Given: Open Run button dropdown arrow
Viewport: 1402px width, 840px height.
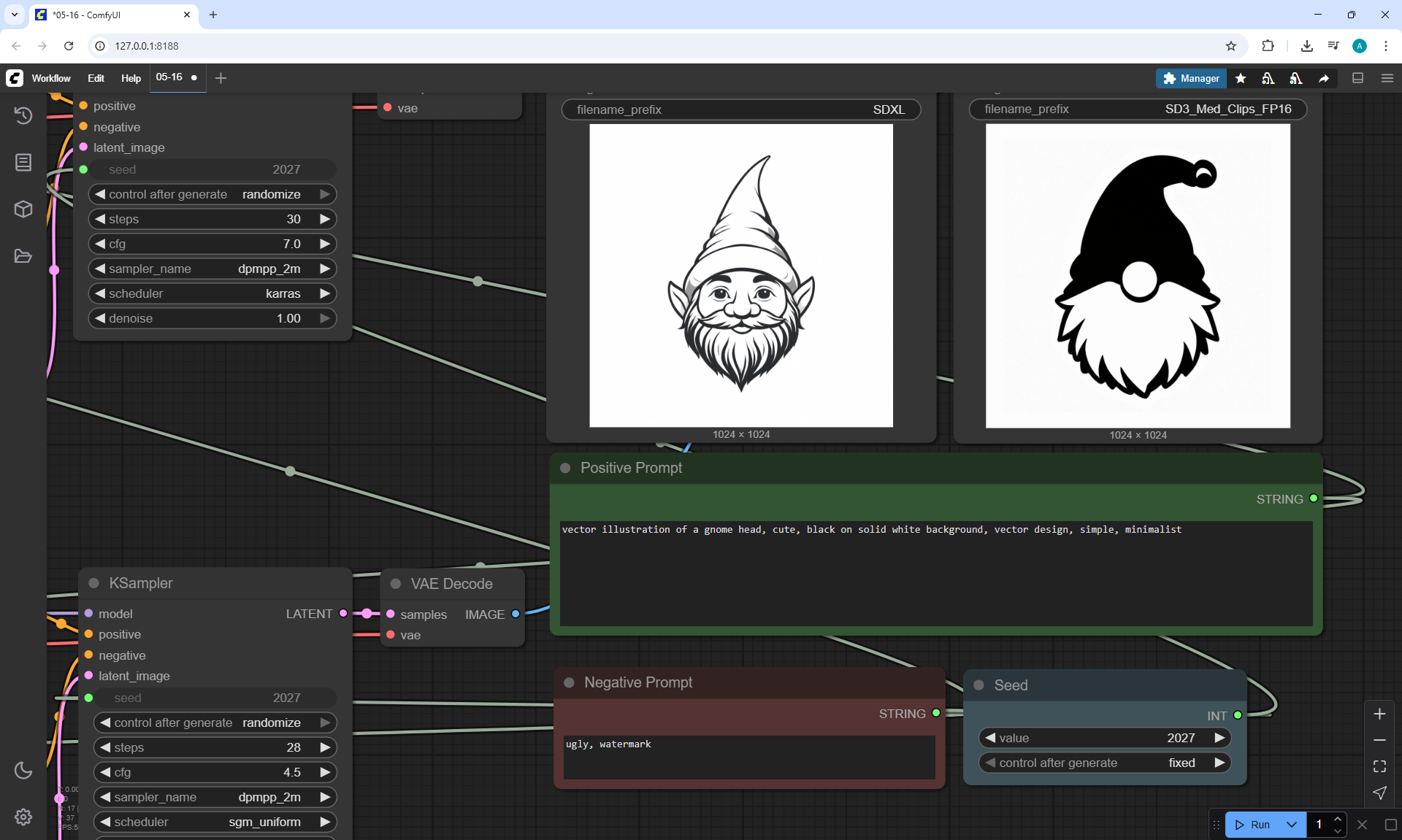Looking at the screenshot, I should tap(1291, 825).
